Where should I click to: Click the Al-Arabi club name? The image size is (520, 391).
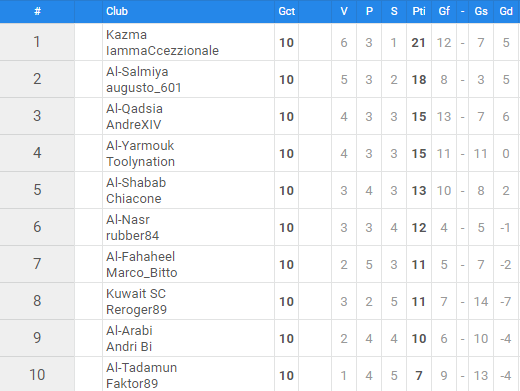pos(129,331)
